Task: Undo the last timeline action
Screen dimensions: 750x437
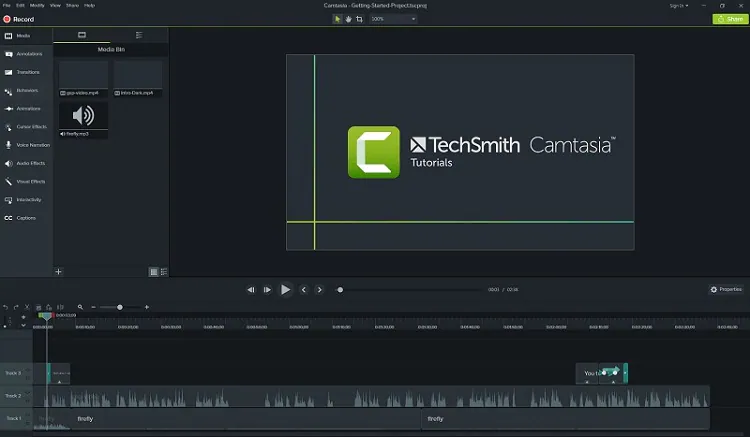Action: tap(6, 307)
